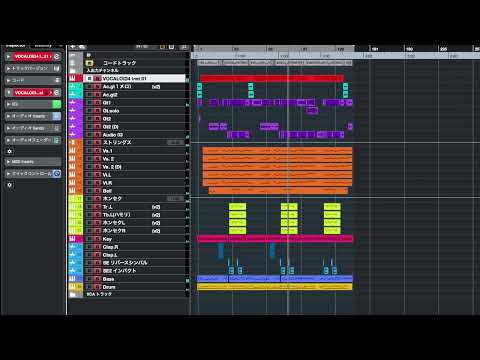480x360 pixels.
Task: Select the Vn.1 orange clip in timeline
Action: tap(277, 151)
